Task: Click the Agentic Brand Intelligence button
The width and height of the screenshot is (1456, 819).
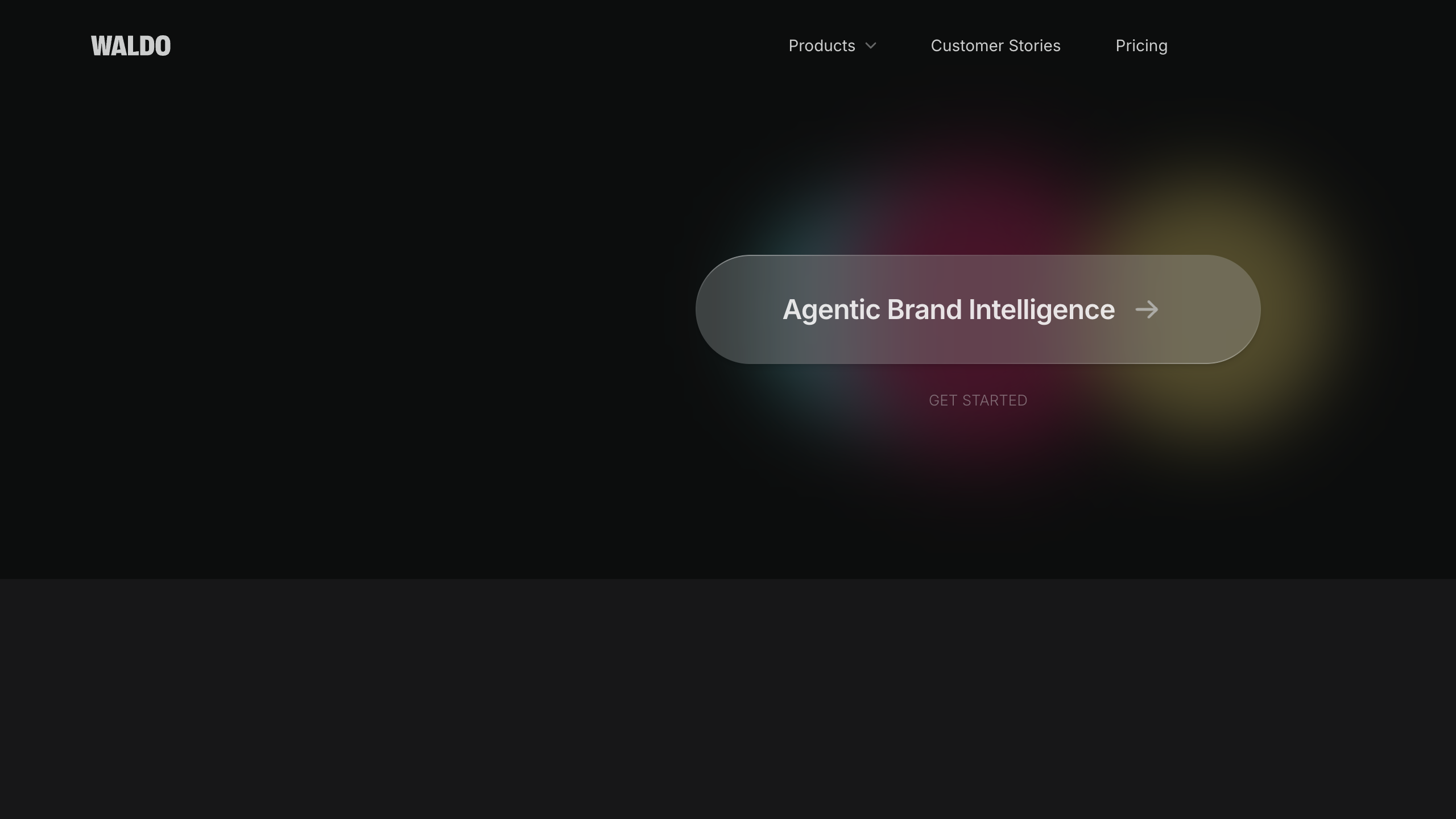Action: click(x=978, y=309)
